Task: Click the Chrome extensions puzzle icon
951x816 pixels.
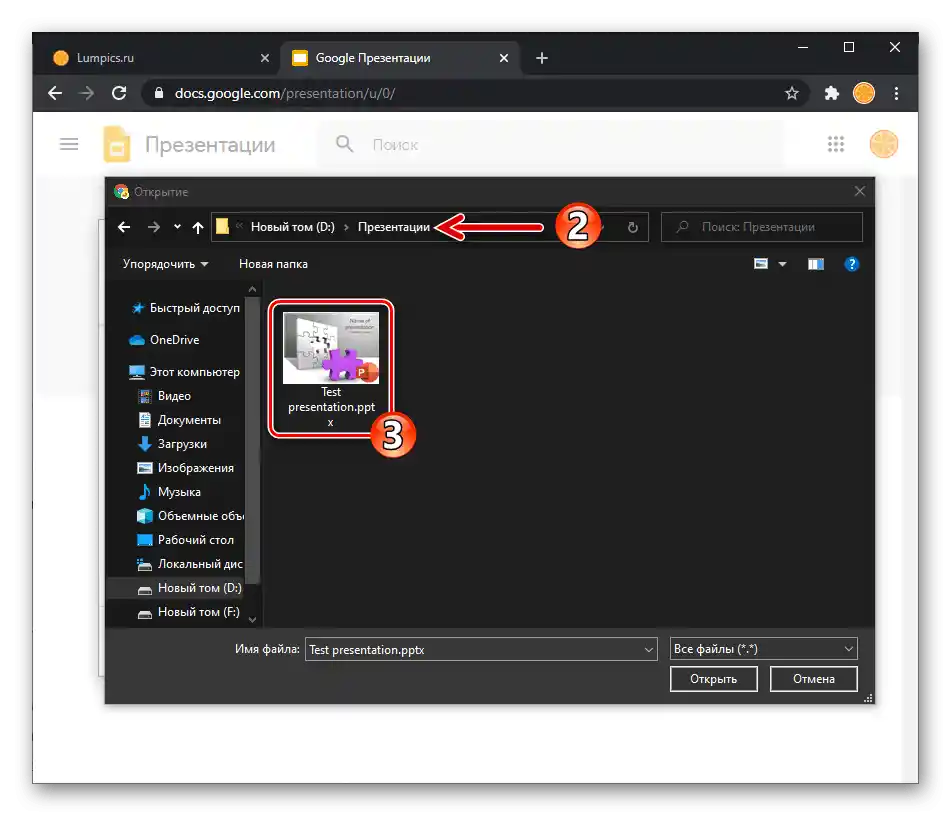Action: pyautogui.click(x=831, y=92)
